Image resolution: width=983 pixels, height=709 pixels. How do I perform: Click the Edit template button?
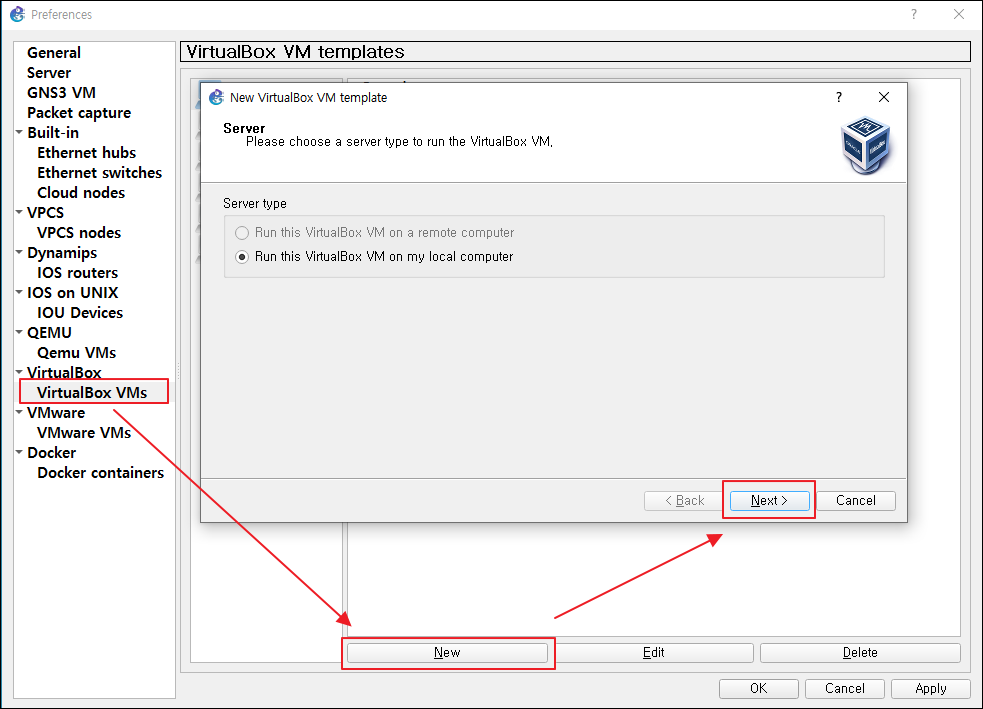pyautogui.click(x=653, y=653)
